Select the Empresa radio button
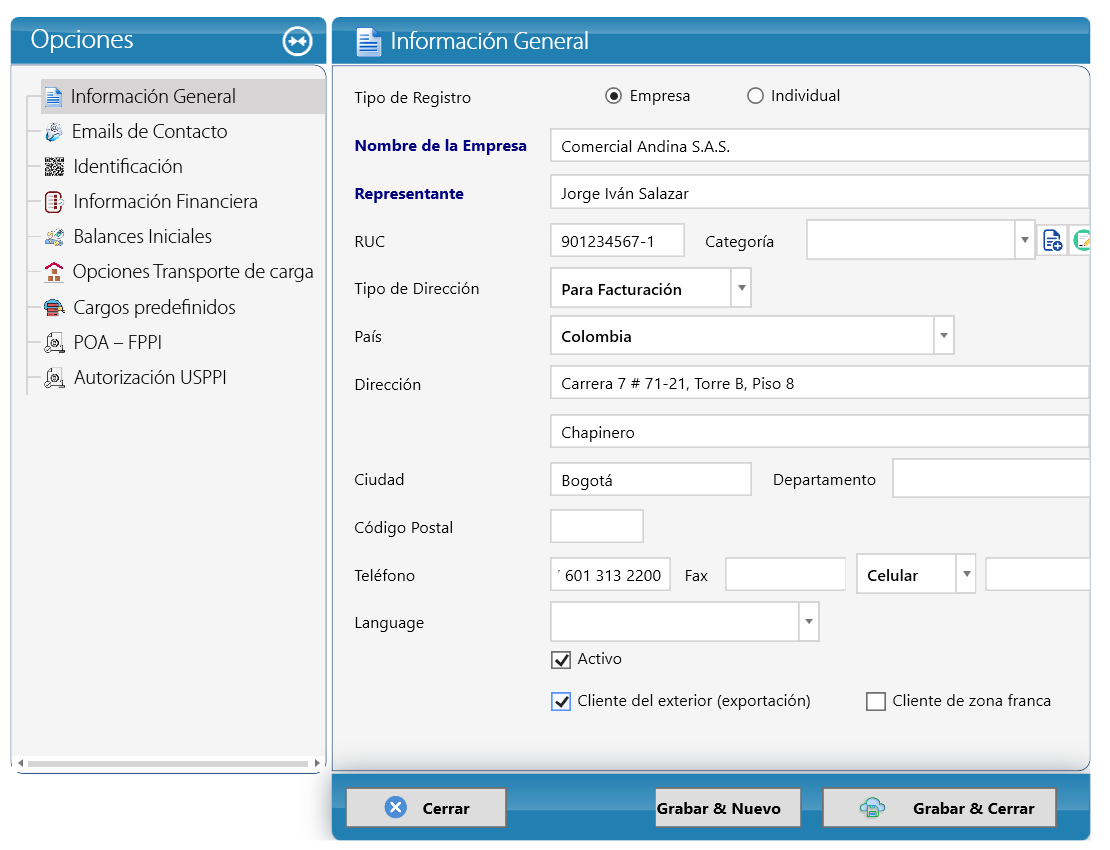The image size is (1110, 850). tap(613, 96)
